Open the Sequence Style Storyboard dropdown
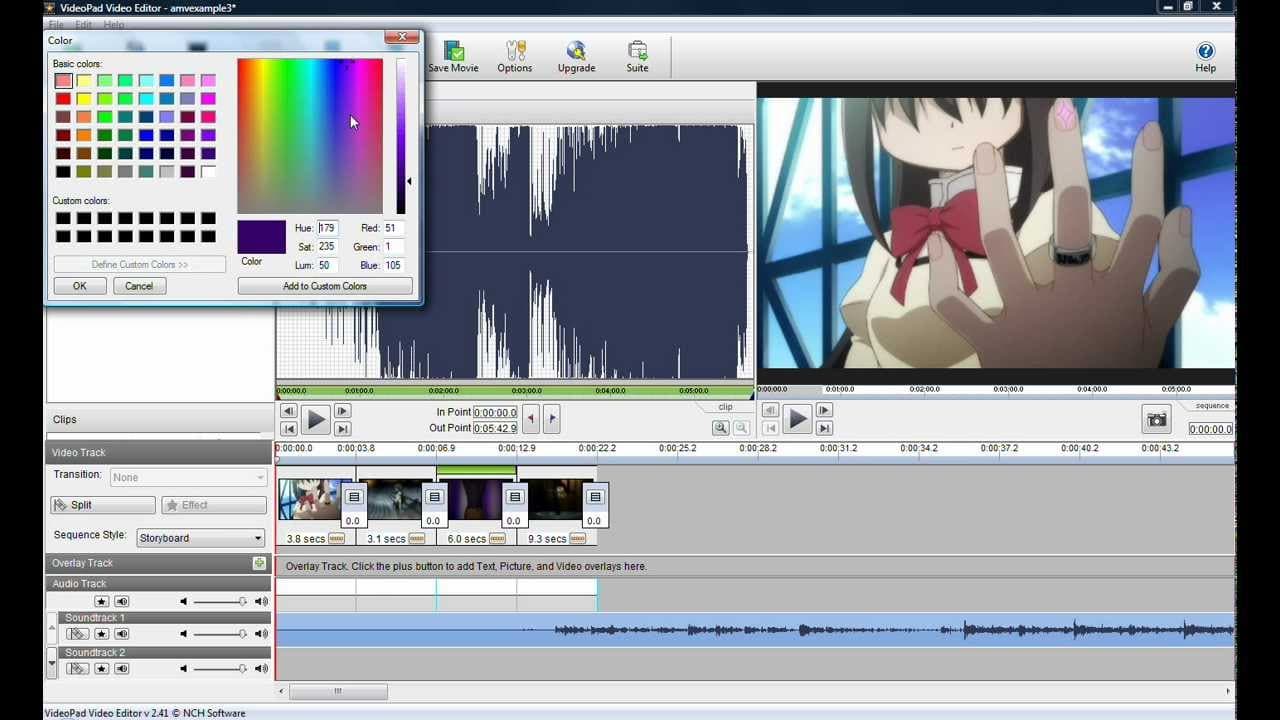 201,538
